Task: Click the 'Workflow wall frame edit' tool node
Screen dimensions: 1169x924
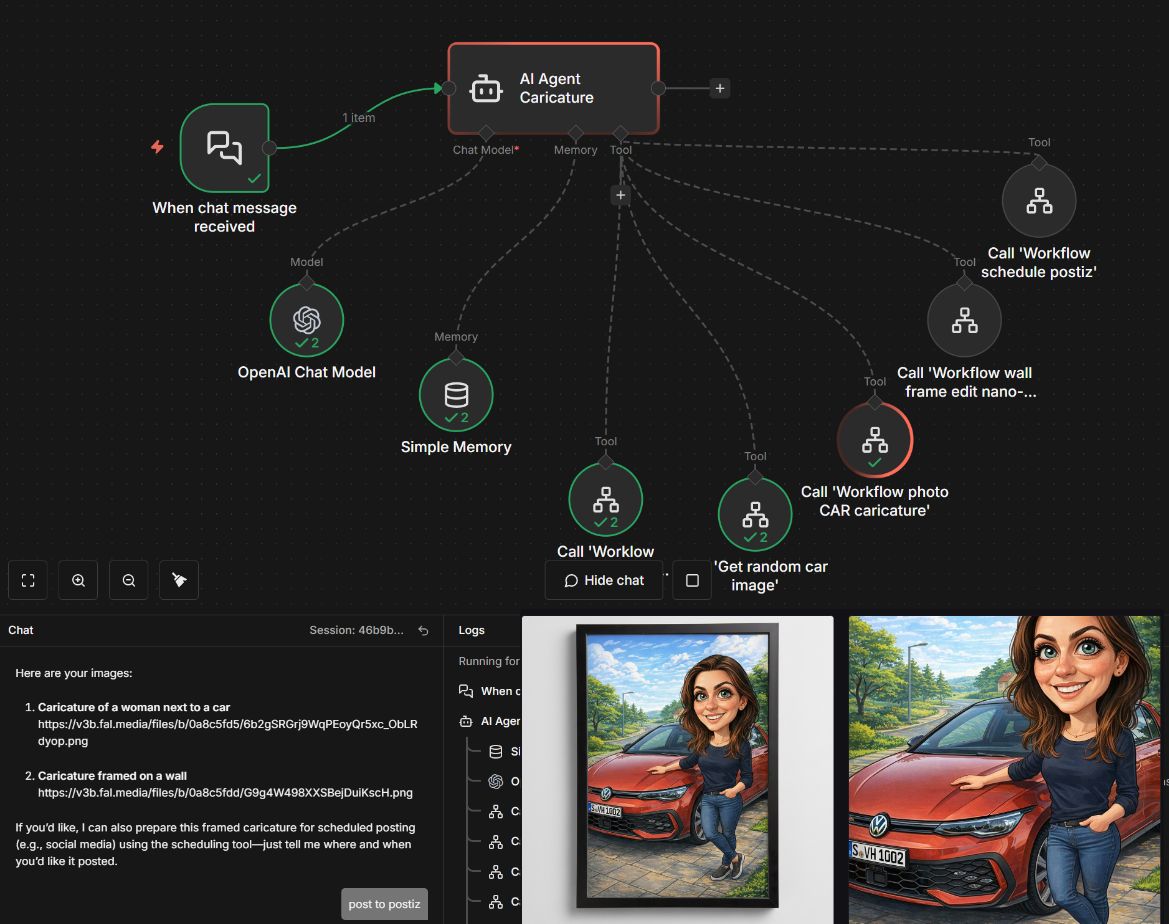Action: click(964, 321)
